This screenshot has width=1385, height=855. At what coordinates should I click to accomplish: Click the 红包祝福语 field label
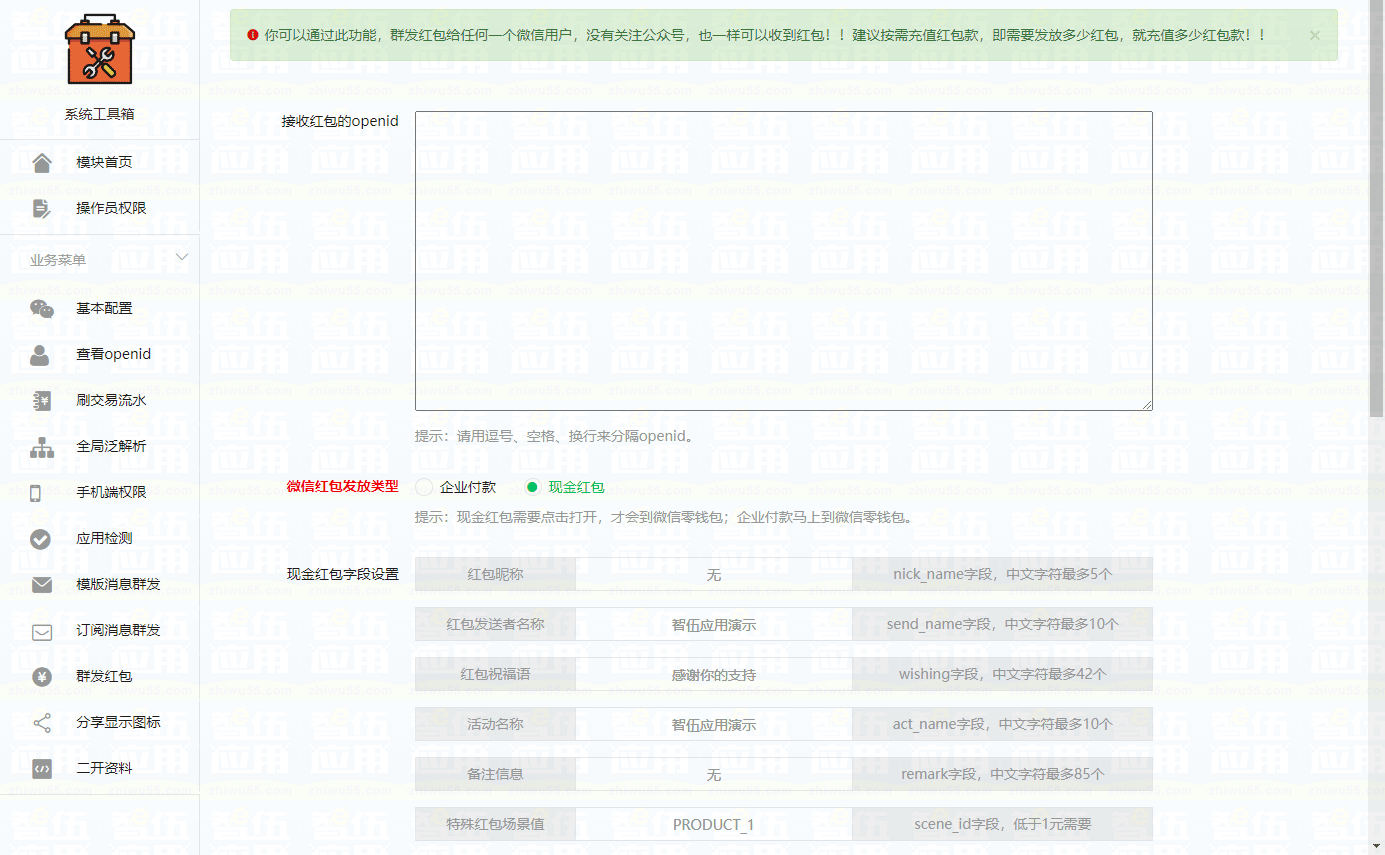tap(495, 674)
